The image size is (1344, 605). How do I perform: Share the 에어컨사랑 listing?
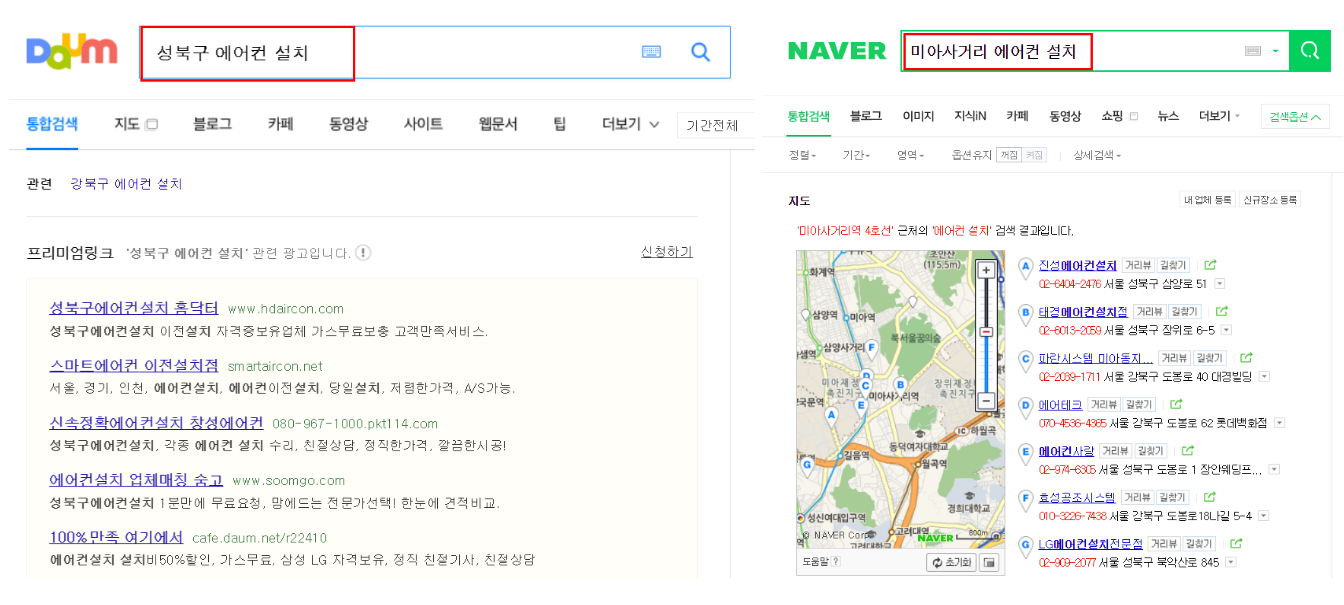(1187, 451)
